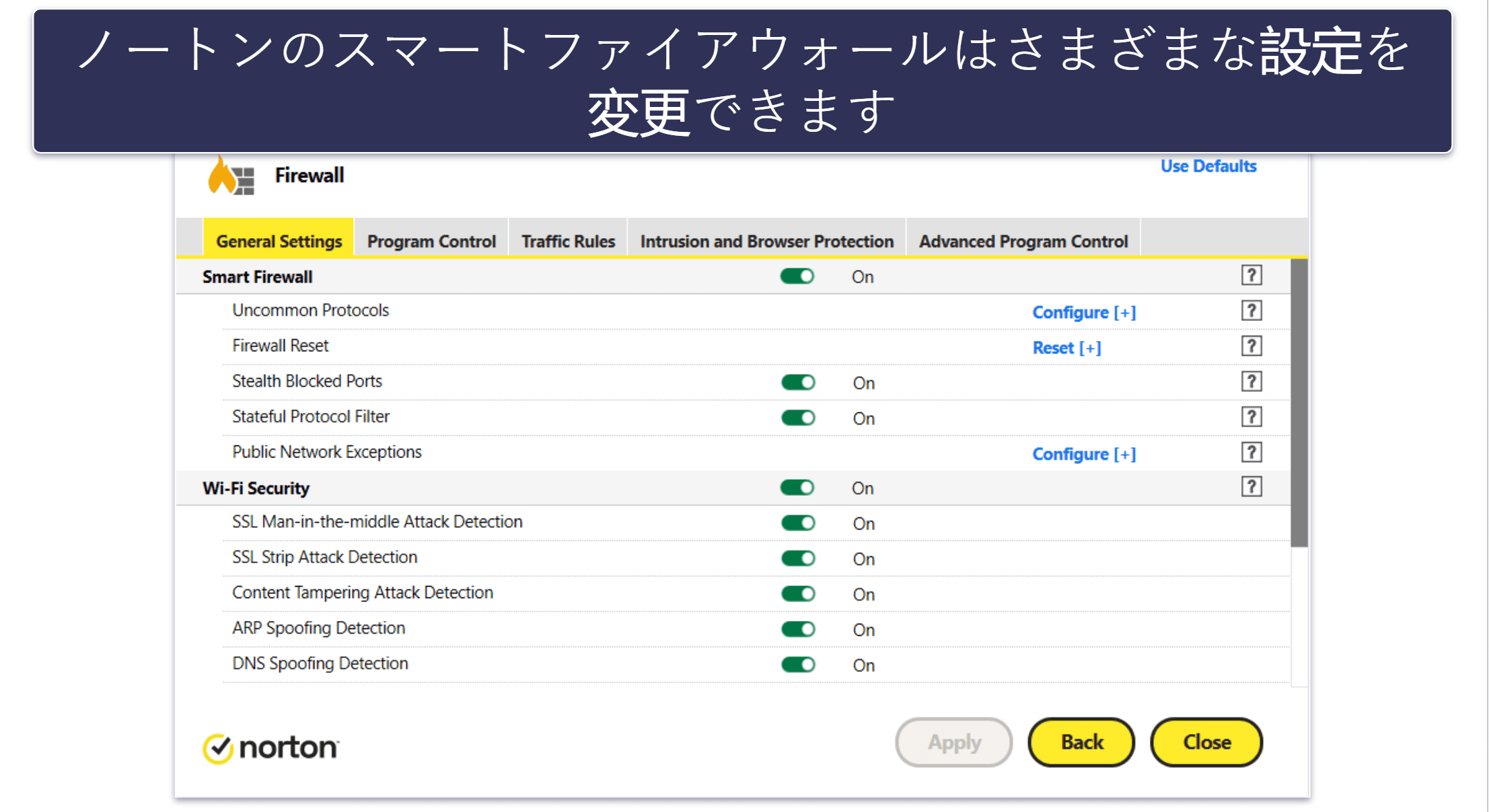Viewport: 1489px width, 812px height.
Task: Click the Apply button
Action: [x=953, y=742]
